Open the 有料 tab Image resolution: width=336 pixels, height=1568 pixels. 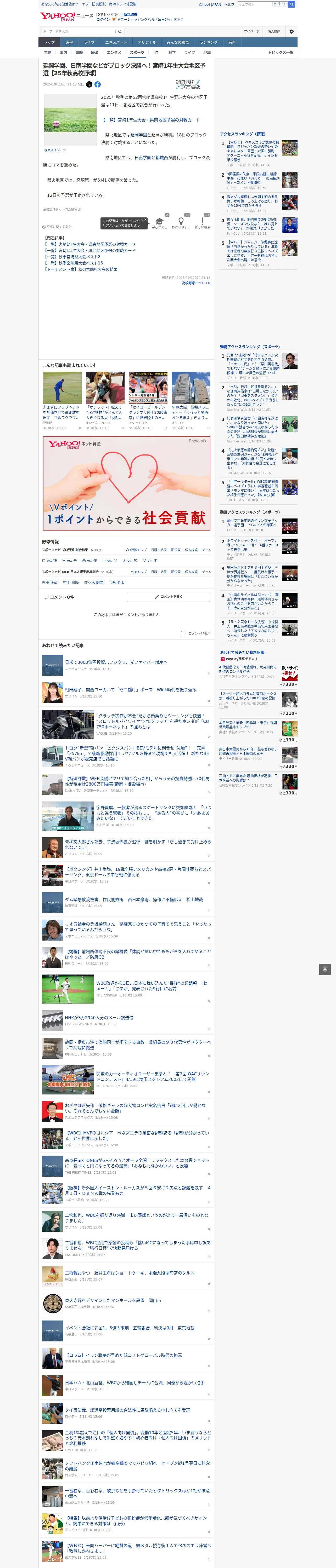(232, 43)
